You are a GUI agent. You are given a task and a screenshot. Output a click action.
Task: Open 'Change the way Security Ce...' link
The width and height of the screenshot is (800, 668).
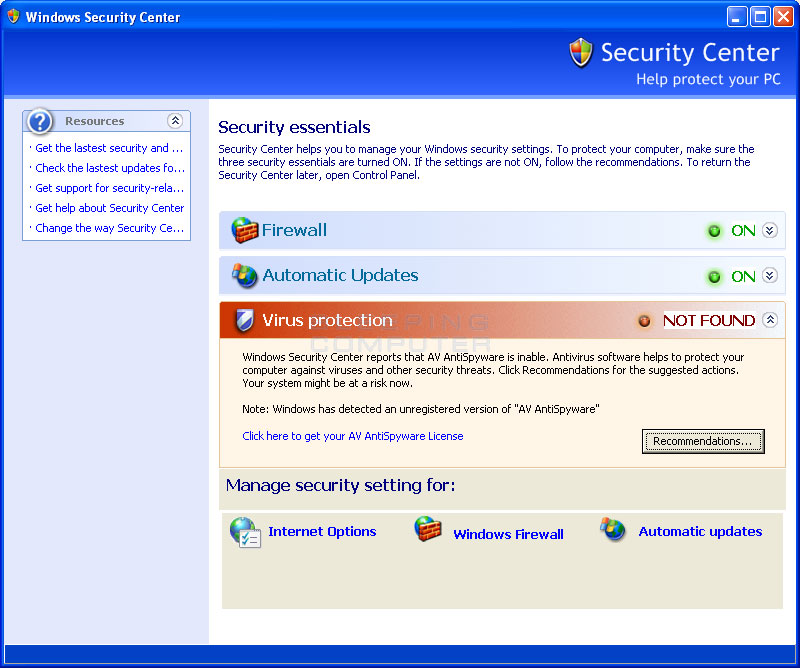click(x=109, y=228)
